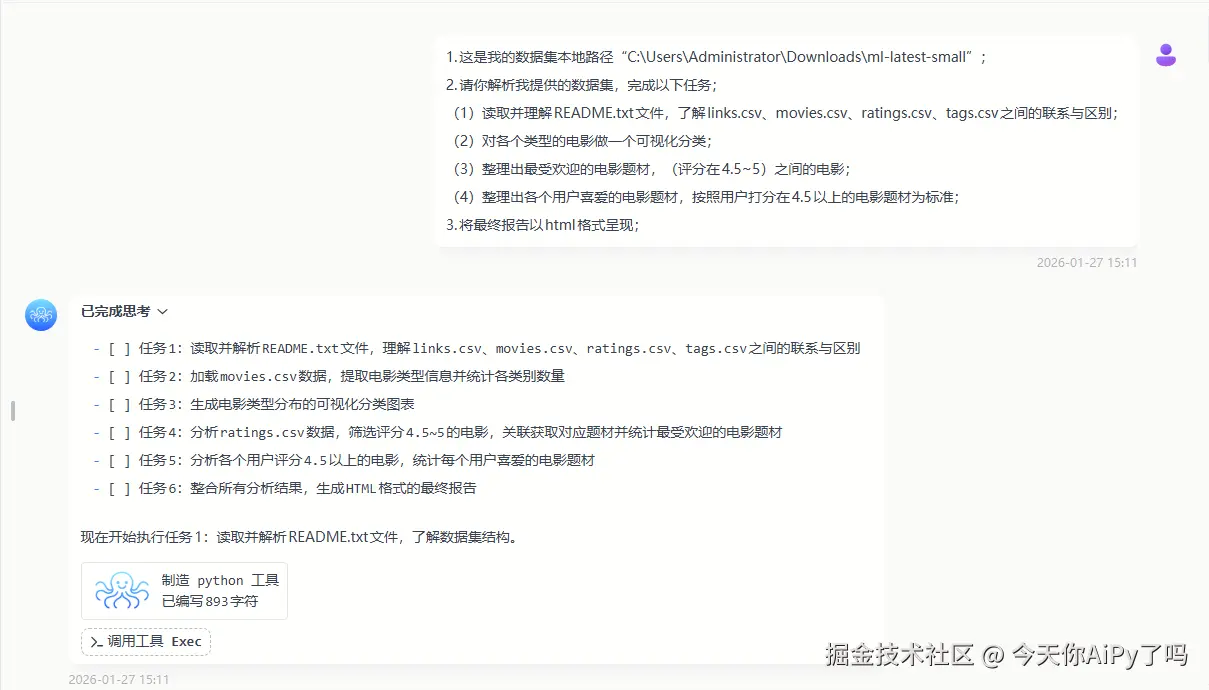
Task: Click the terminal icon in Exec button
Action: (97, 642)
